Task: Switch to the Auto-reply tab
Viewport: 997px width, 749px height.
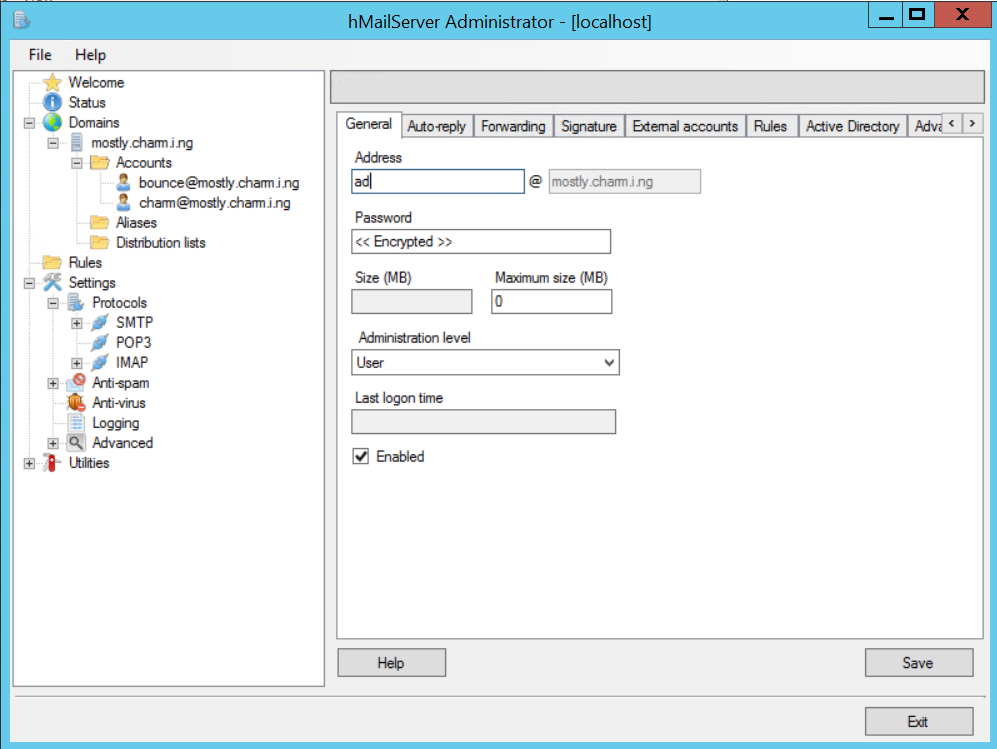Action: click(437, 126)
